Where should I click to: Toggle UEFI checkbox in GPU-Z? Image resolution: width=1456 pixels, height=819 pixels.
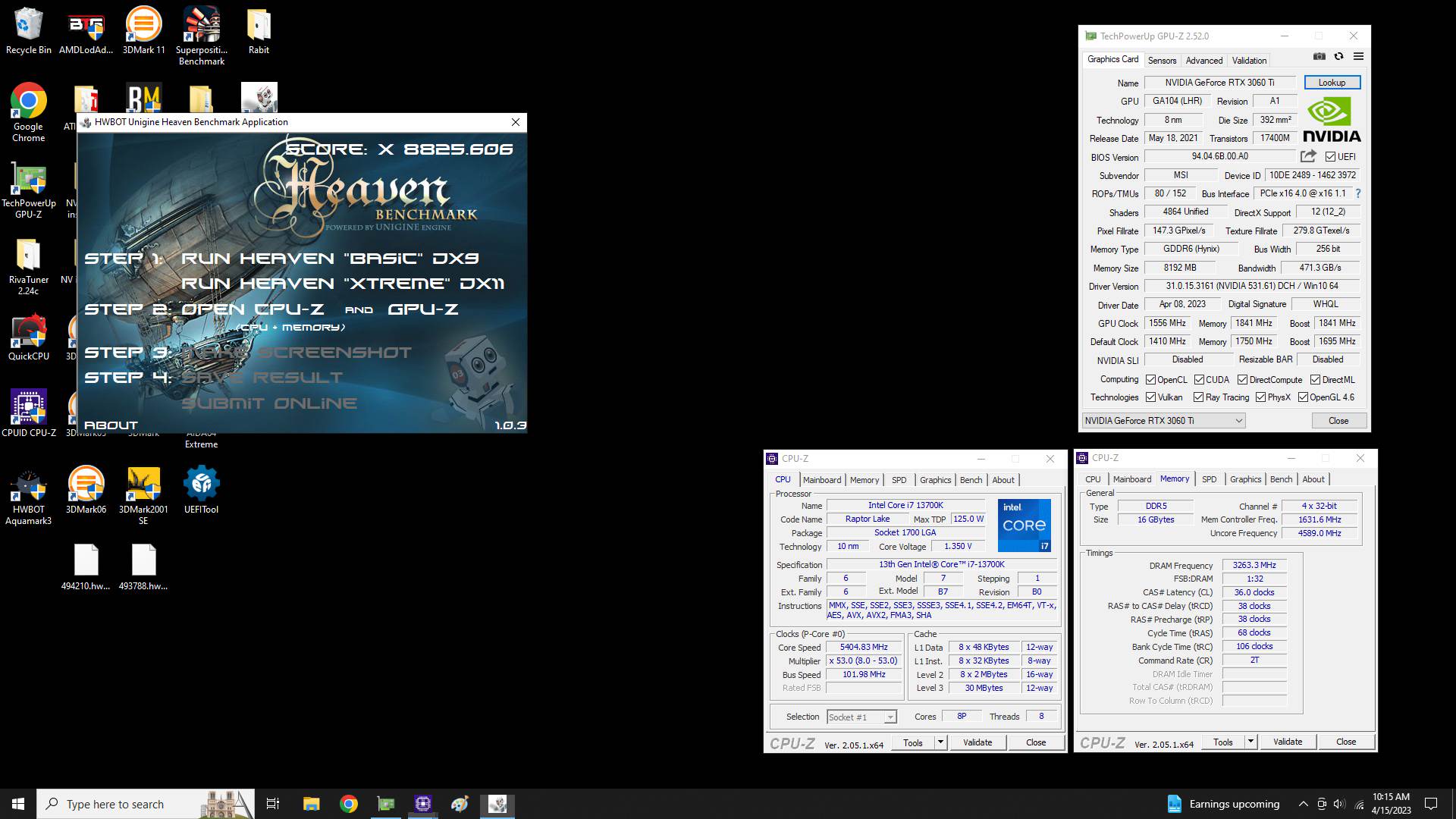click(x=1330, y=157)
